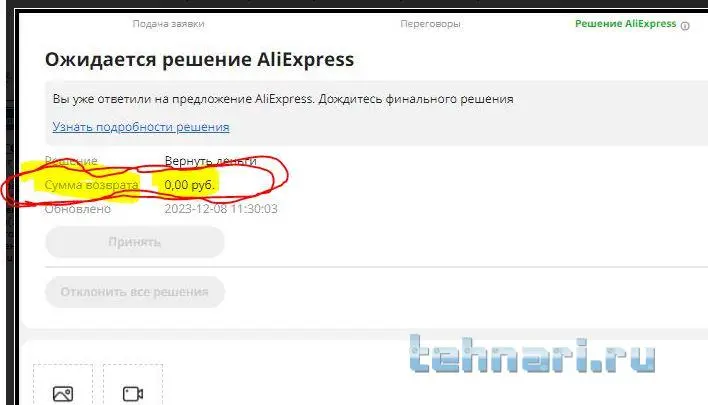The height and width of the screenshot is (405, 708).
Task: Click the Вернуть деньги solution text
Action: [210, 161]
